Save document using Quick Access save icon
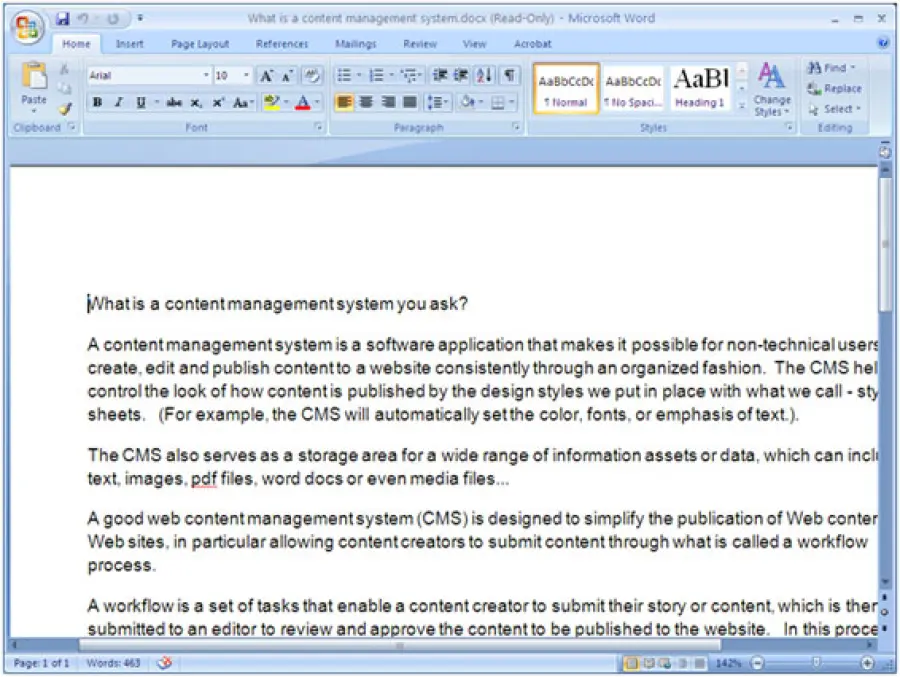Viewport: 900px width, 677px height. tap(63, 18)
